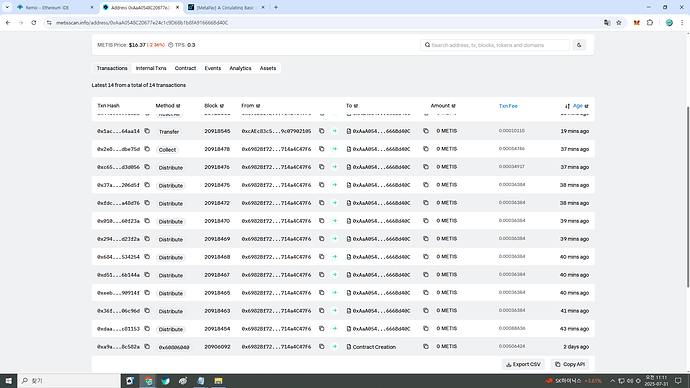Open File Explorer from taskbar
The height and width of the screenshot is (388, 690).
(218, 381)
